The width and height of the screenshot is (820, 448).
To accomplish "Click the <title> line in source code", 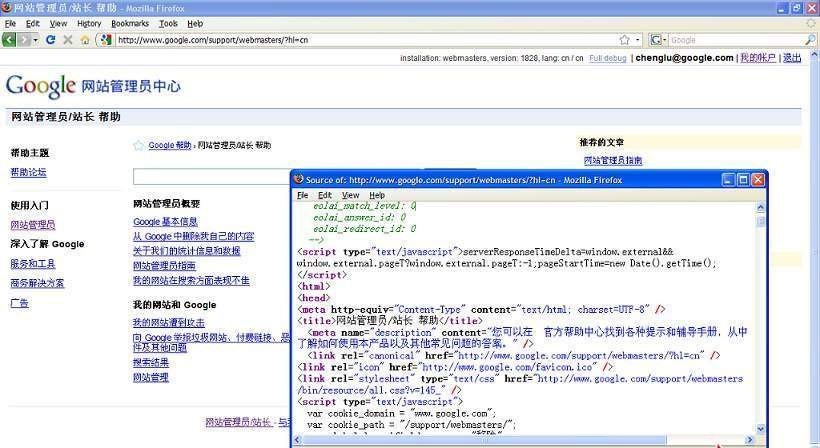I will coord(390,320).
